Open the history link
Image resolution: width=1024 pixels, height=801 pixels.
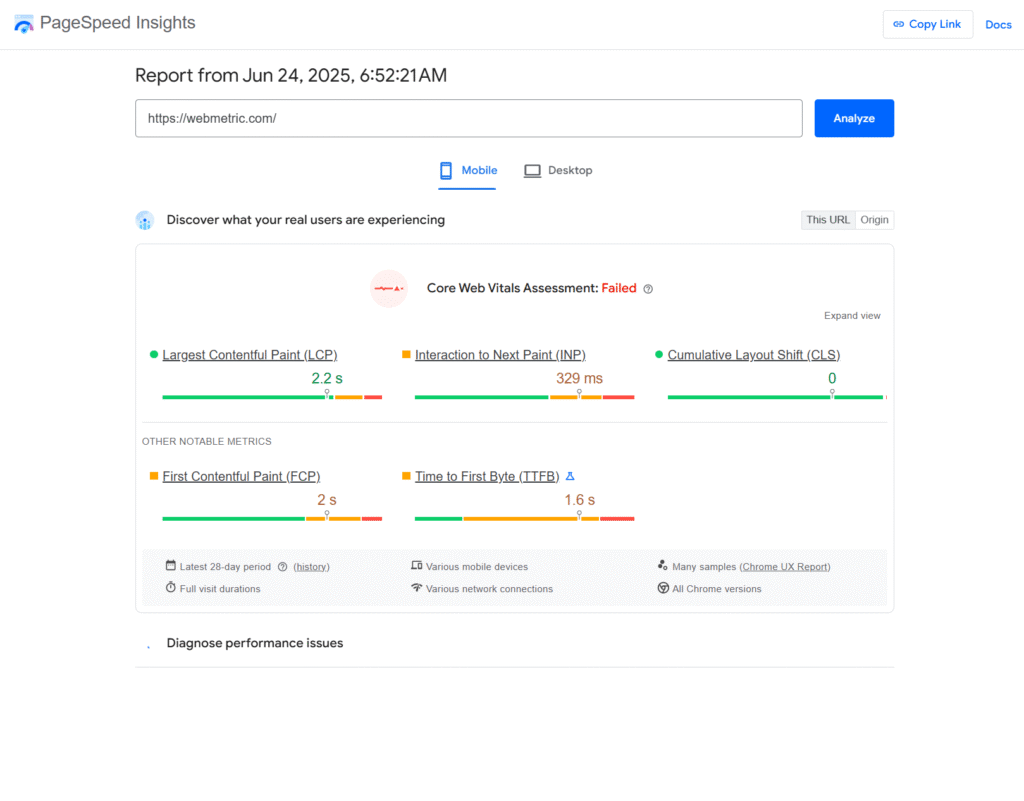(x=312, y=567)
